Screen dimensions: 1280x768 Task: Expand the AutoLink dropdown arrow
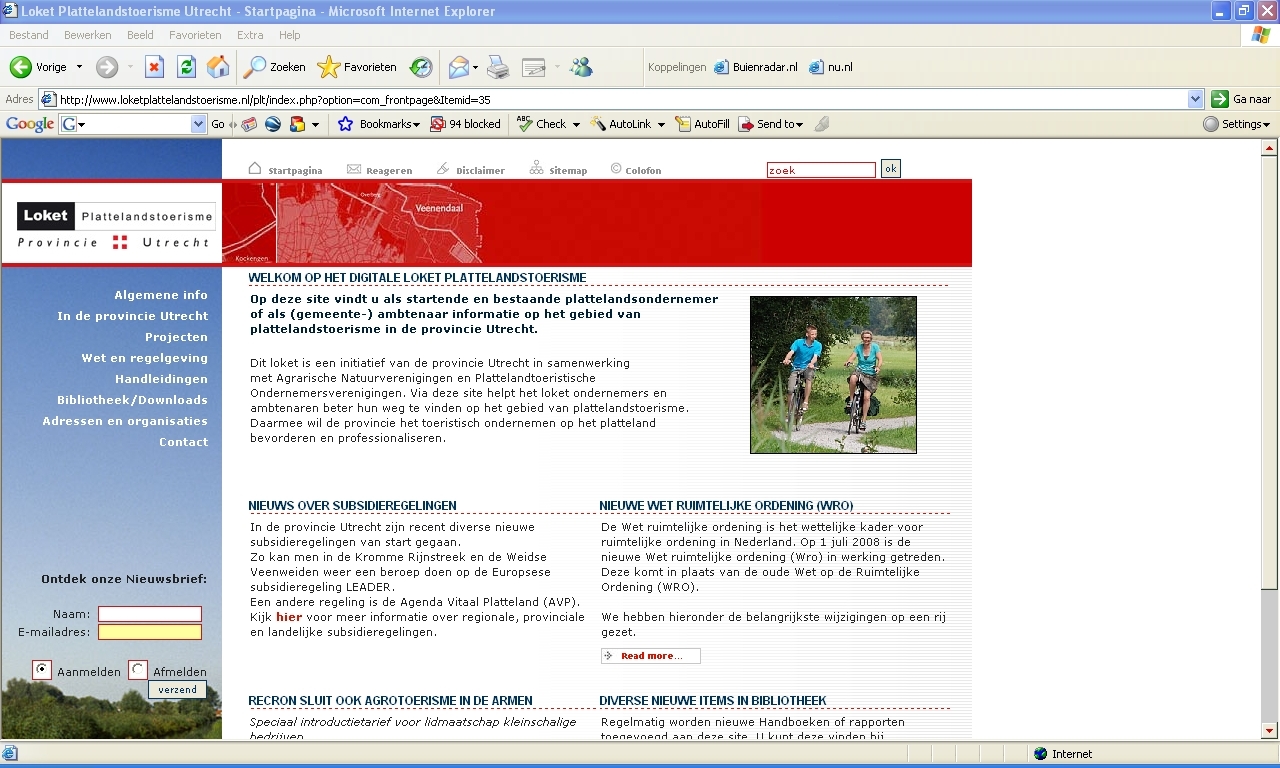click(x=661, y=124)
